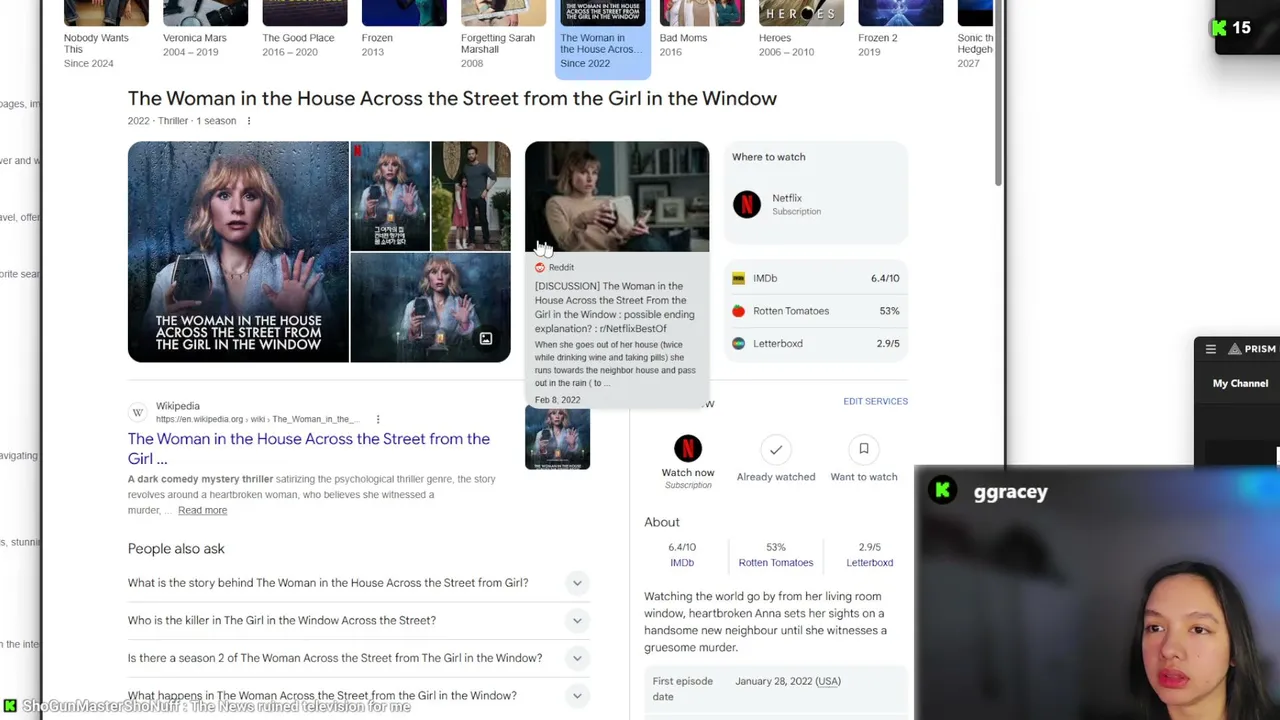Image resolution: width=1280 pixels, height=720 pixels.
Task: Open the Letterboxd link in About
Action: pyautogui.click(x=870, y=563)
